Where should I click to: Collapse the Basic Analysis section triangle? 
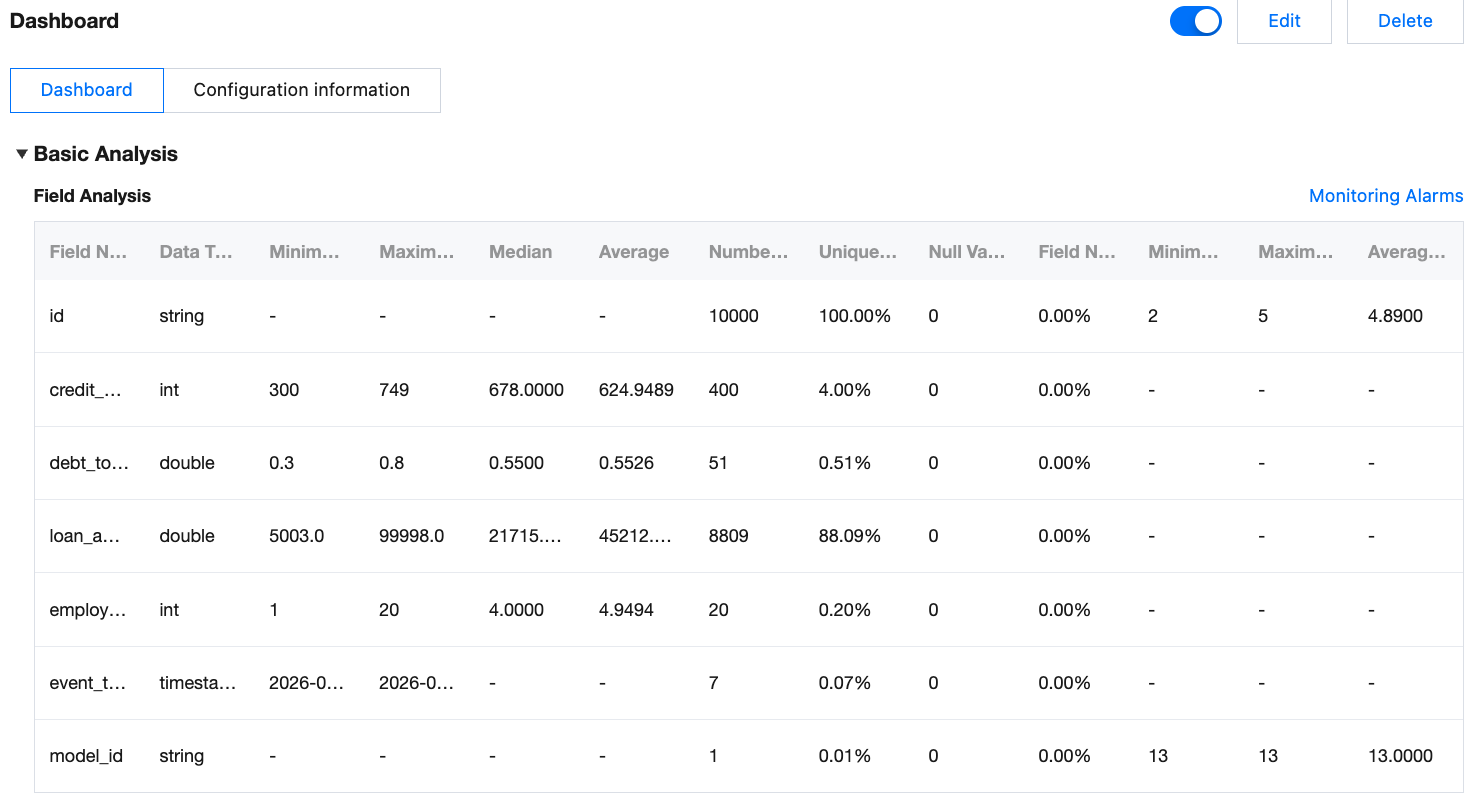point(22,154)
